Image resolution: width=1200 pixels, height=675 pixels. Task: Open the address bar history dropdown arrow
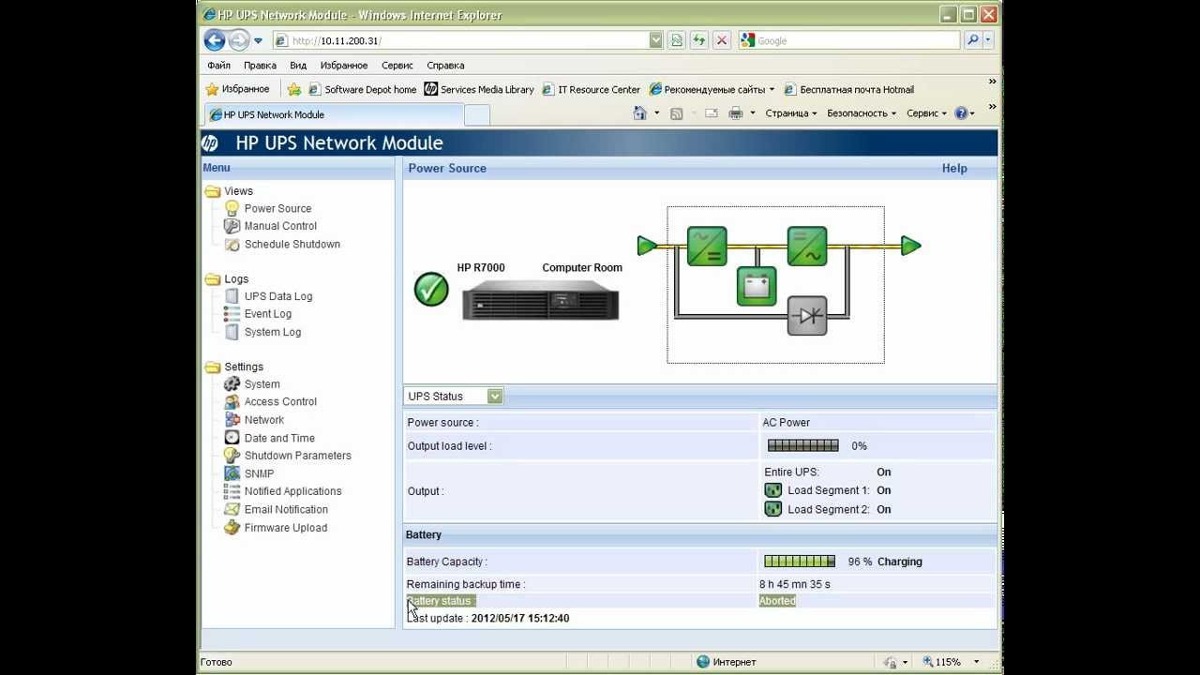click(656, 40)
